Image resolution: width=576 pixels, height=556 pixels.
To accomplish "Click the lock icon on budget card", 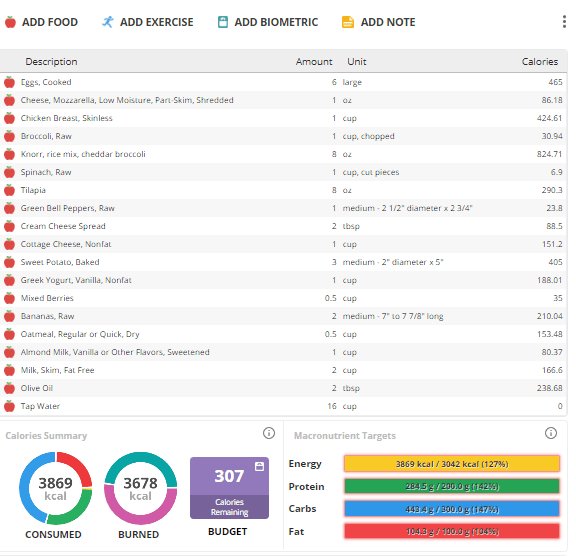I will click(x=259, y=466).
